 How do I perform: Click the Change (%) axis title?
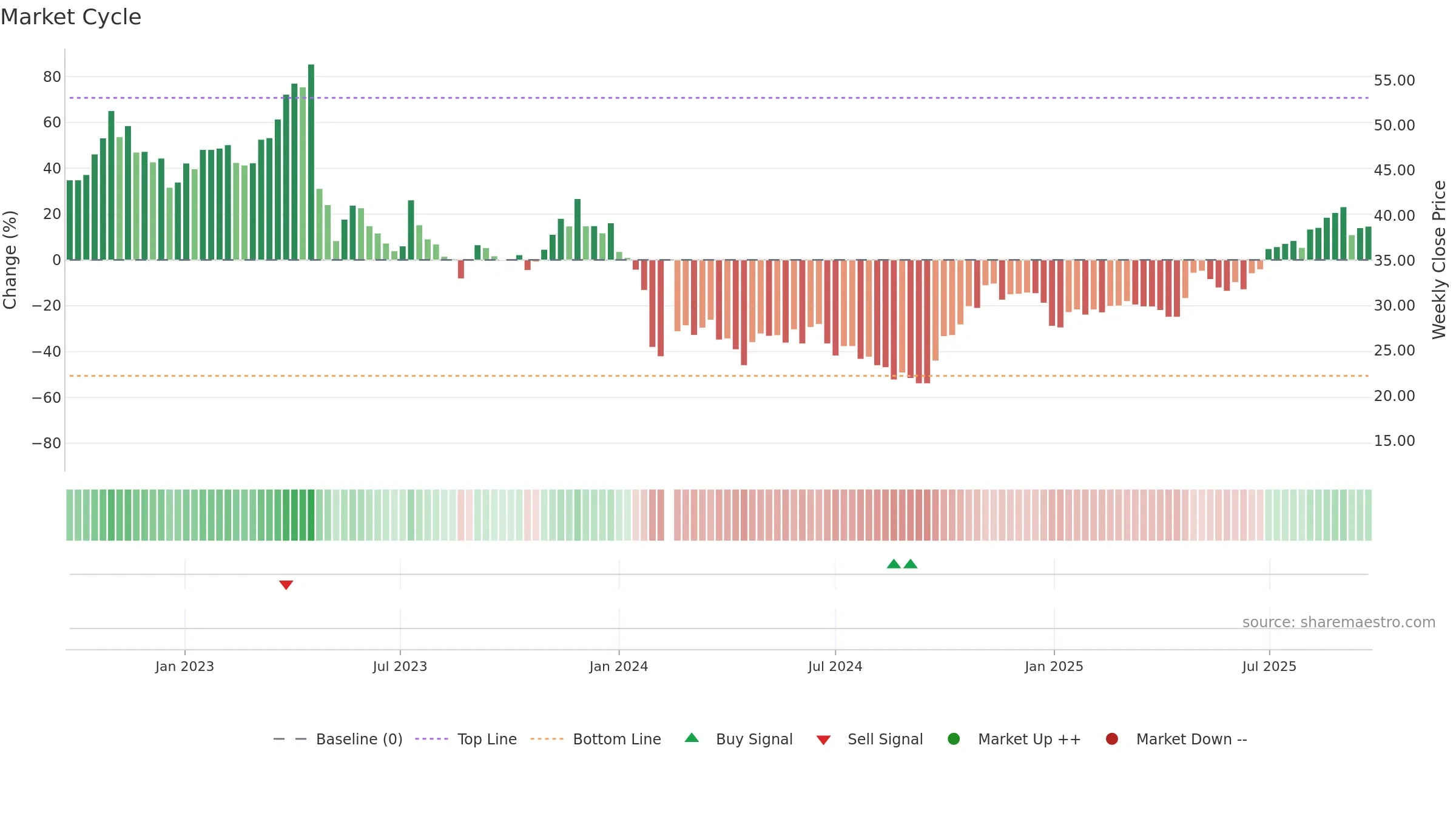coord(10,260)
